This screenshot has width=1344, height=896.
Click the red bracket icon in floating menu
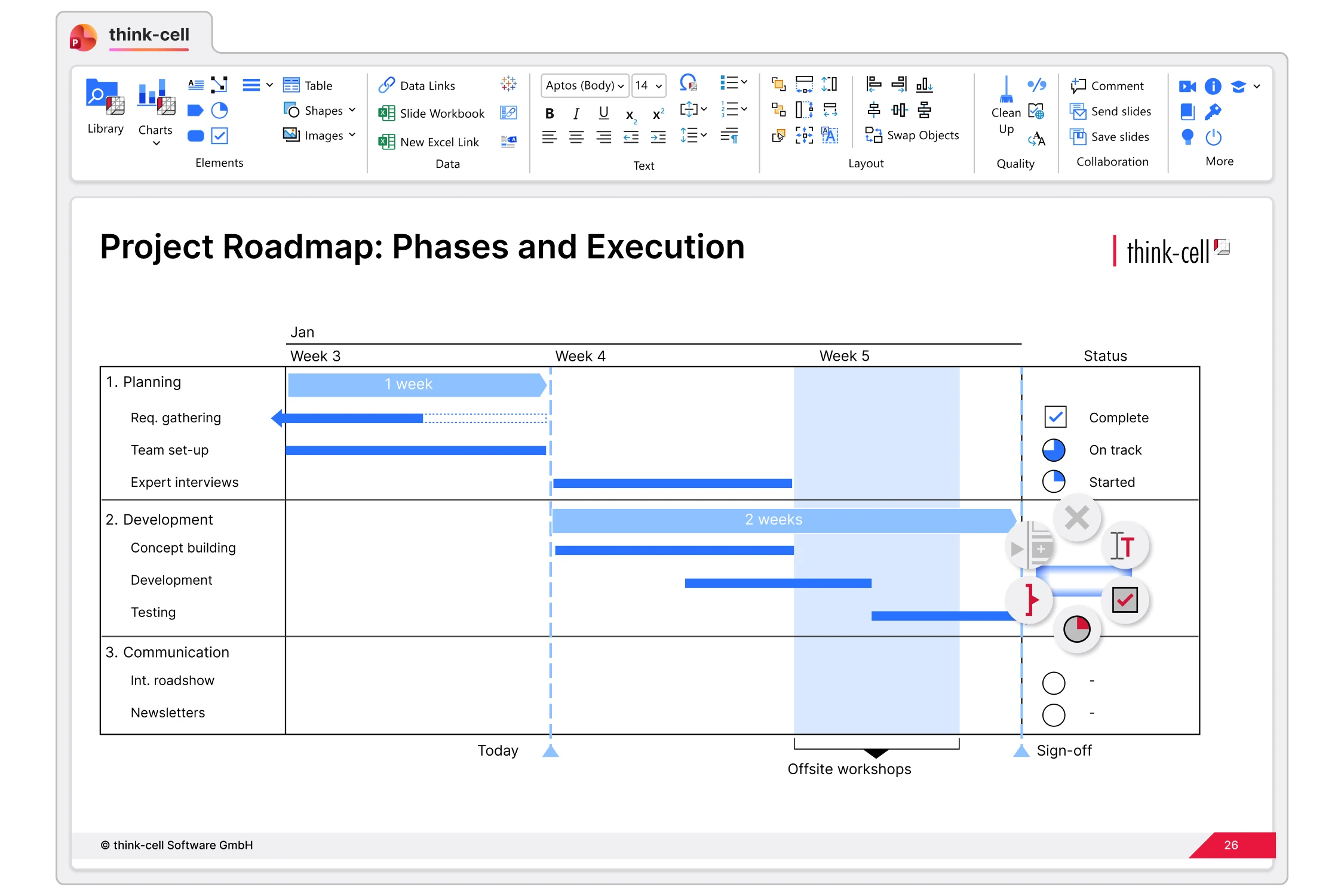1030,600
